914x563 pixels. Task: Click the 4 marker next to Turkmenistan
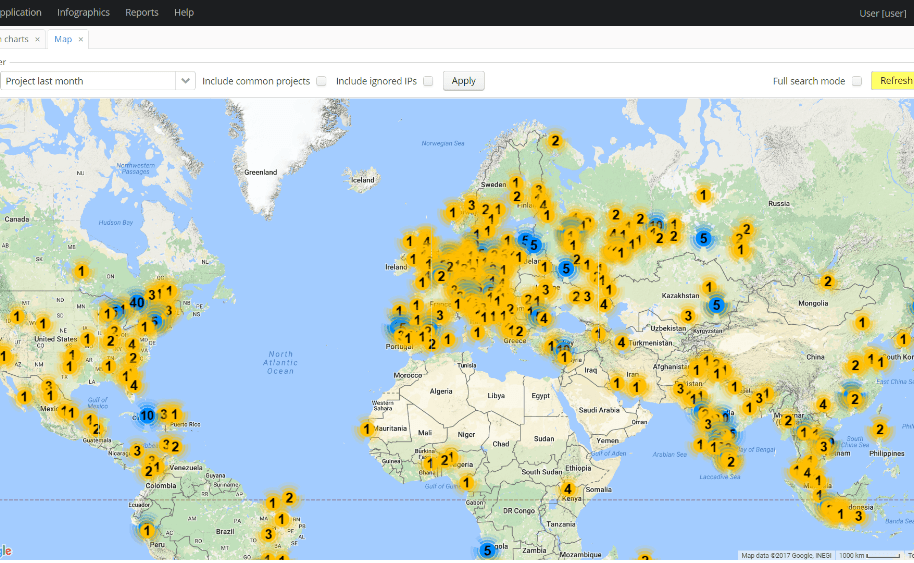pyautogui.click(x=621, y=343)
